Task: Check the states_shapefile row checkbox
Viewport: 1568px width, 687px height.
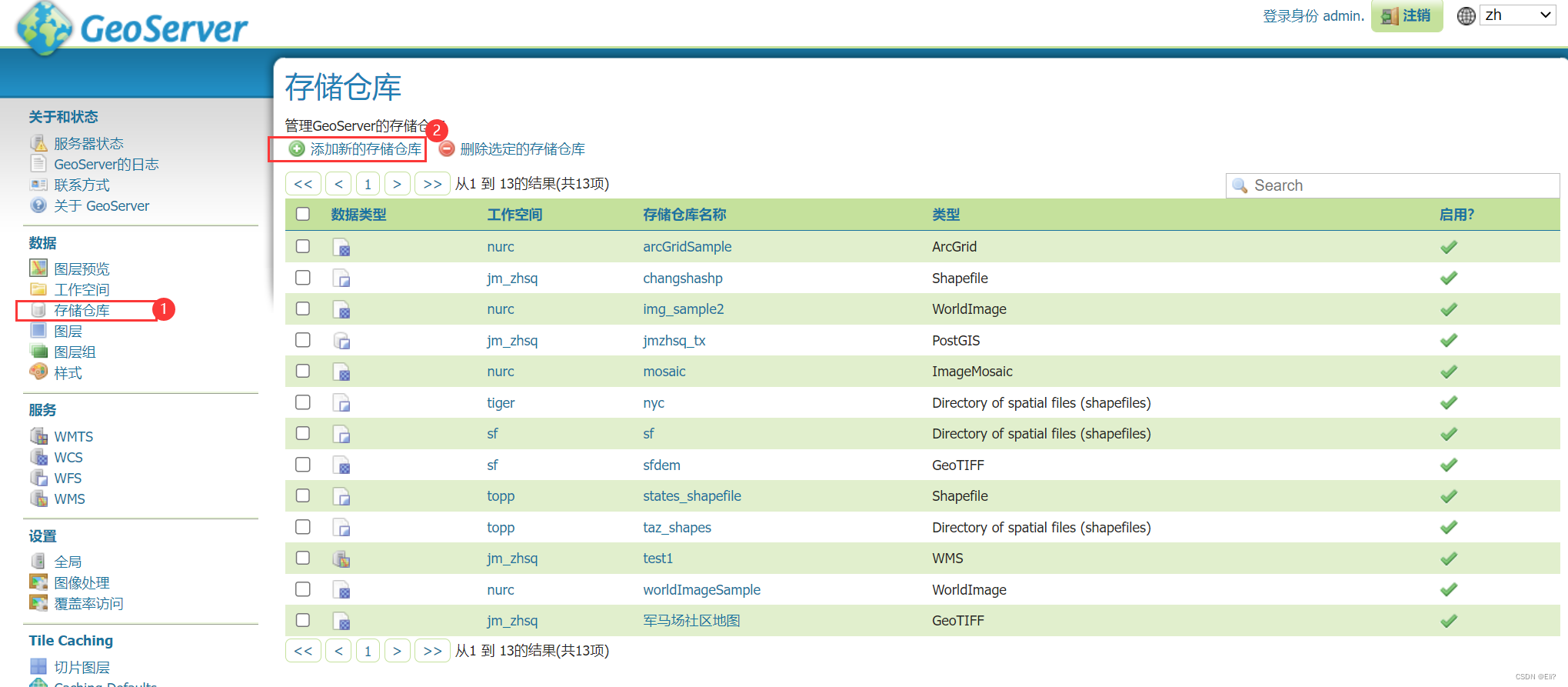Action: [303, 495]
